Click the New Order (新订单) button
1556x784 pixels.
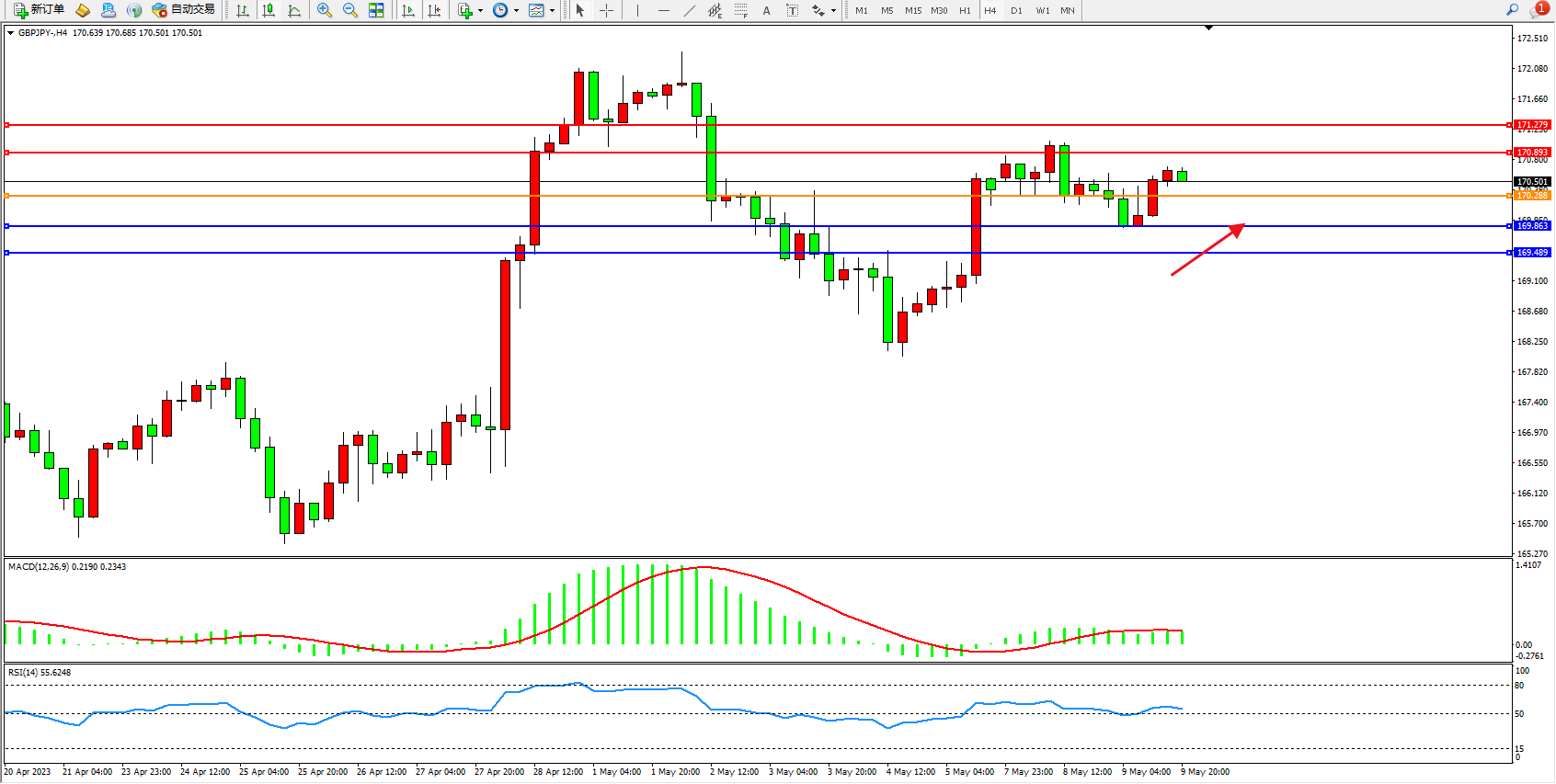click(39, 10)
